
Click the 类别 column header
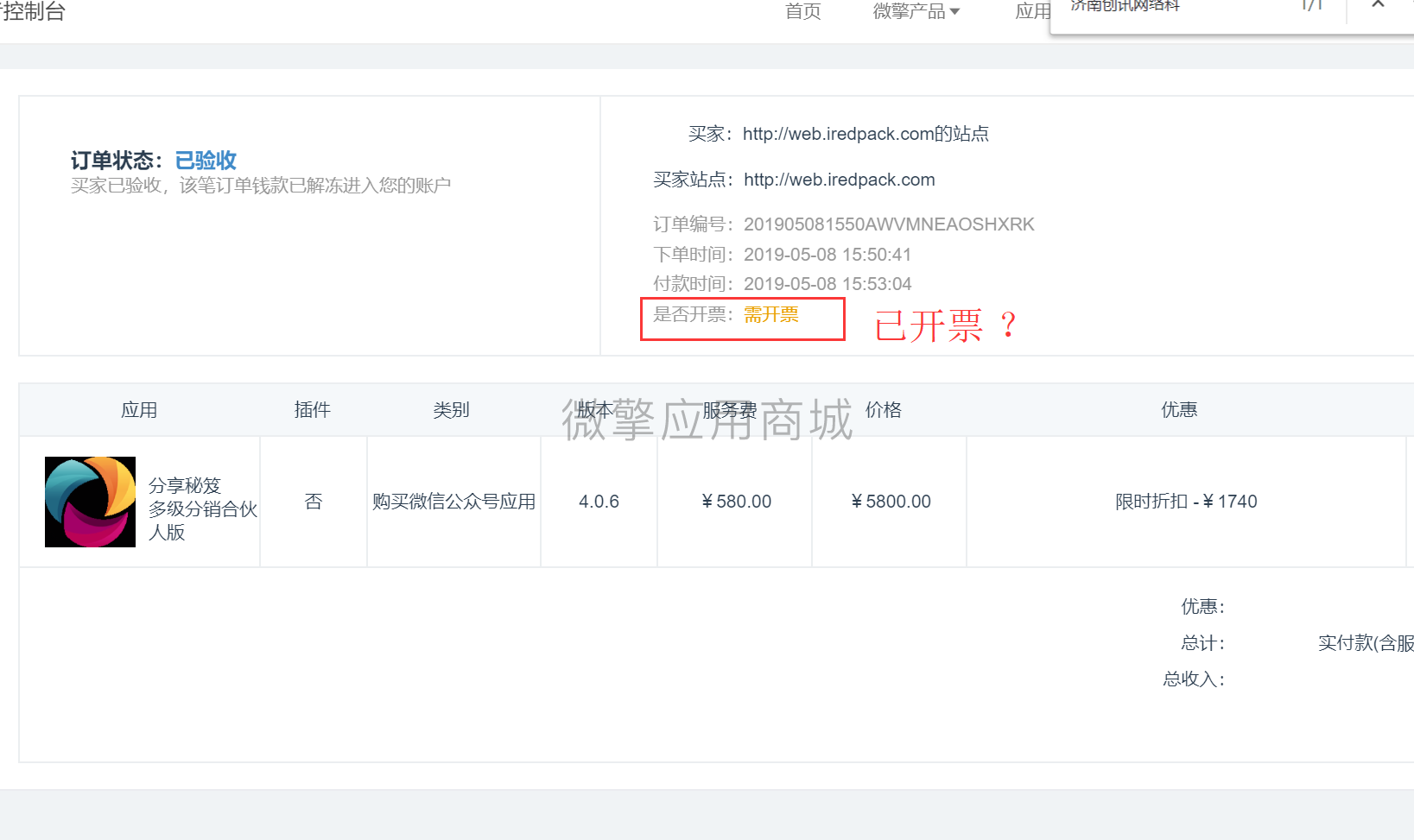[452, 410]
